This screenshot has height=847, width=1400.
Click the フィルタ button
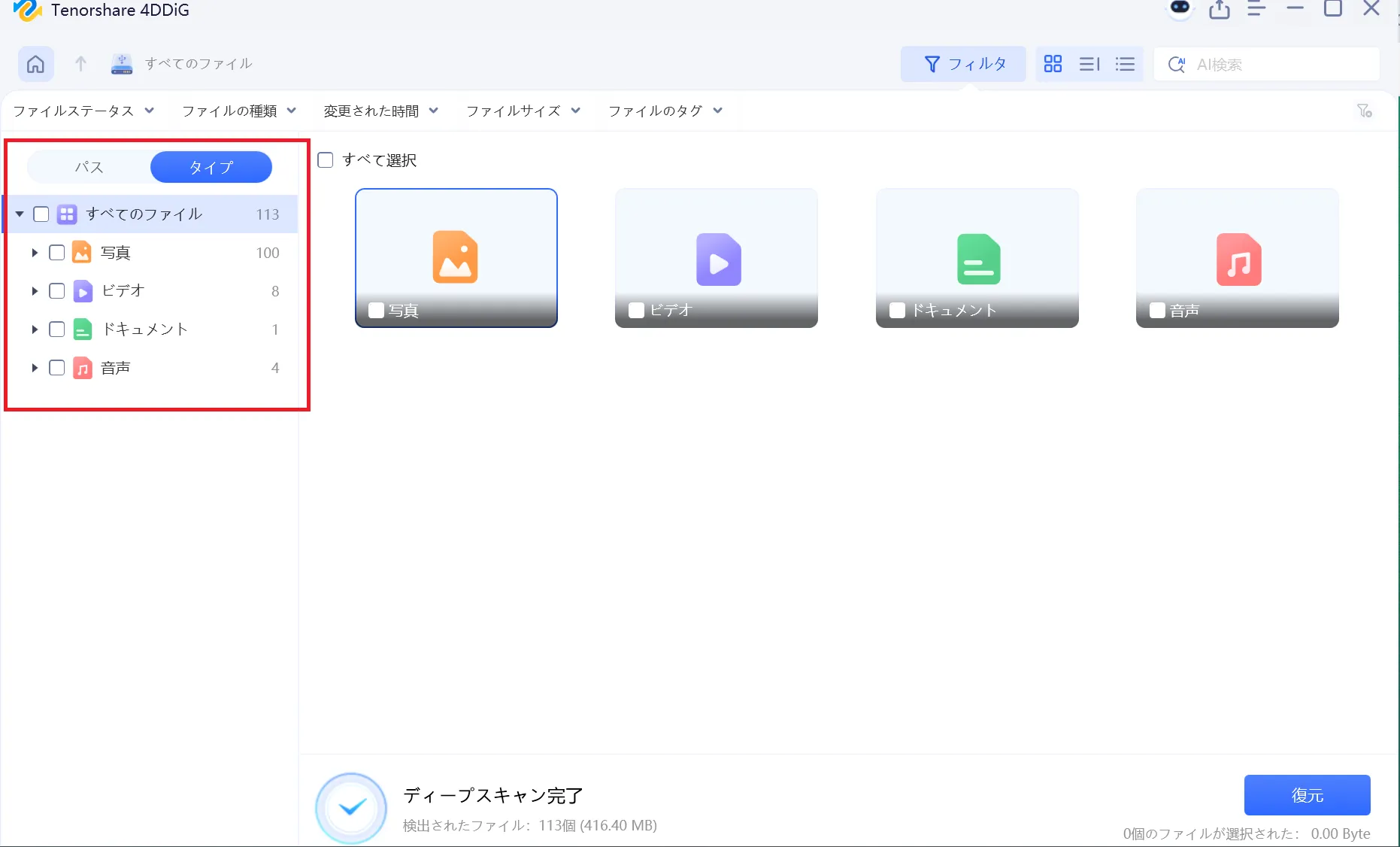(963, 64)
